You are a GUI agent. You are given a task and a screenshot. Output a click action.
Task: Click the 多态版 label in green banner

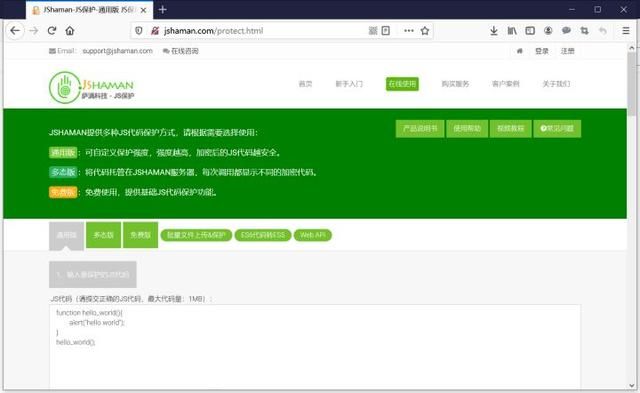point(63,172)
